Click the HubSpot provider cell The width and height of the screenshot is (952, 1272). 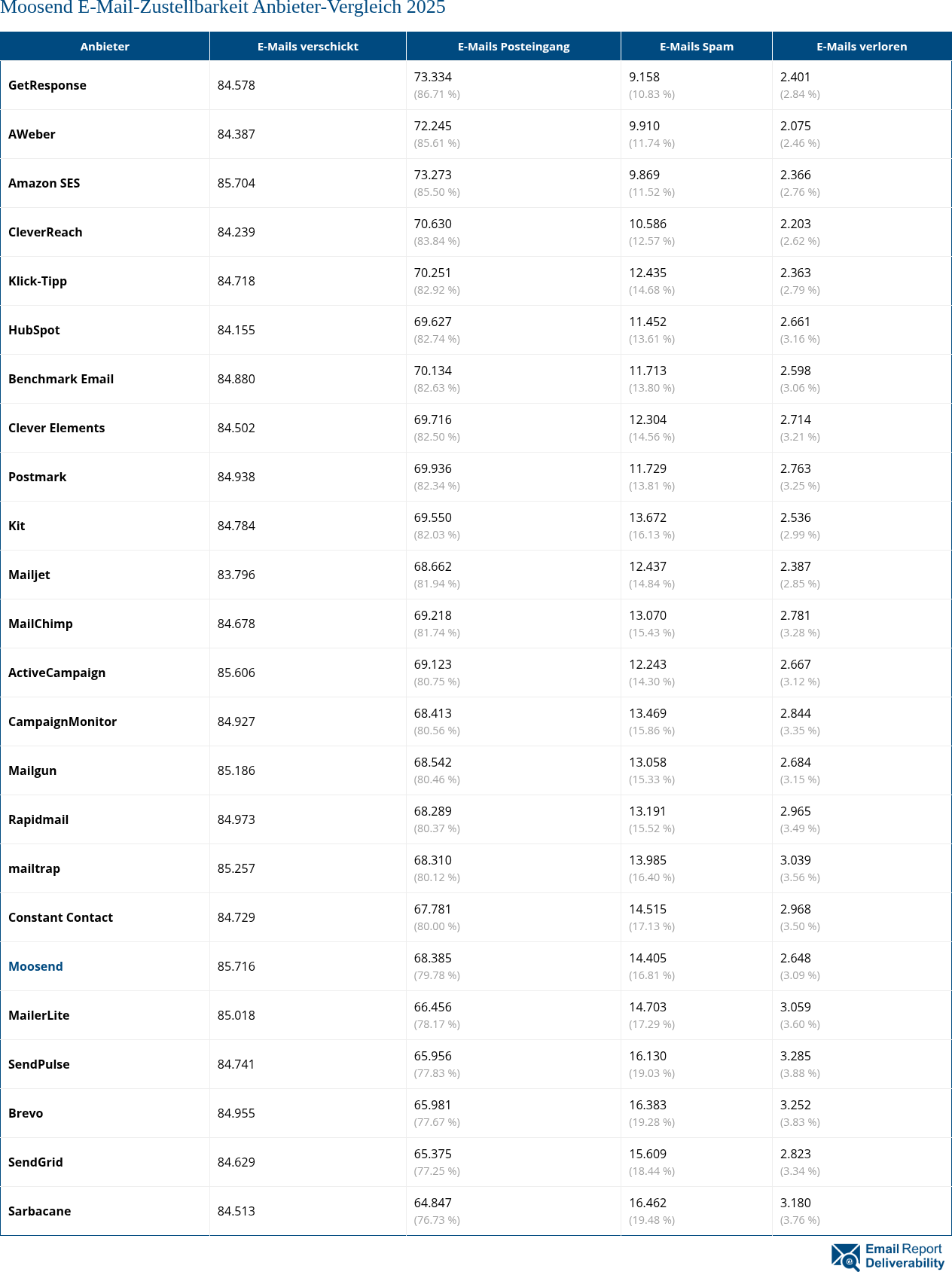34,330
